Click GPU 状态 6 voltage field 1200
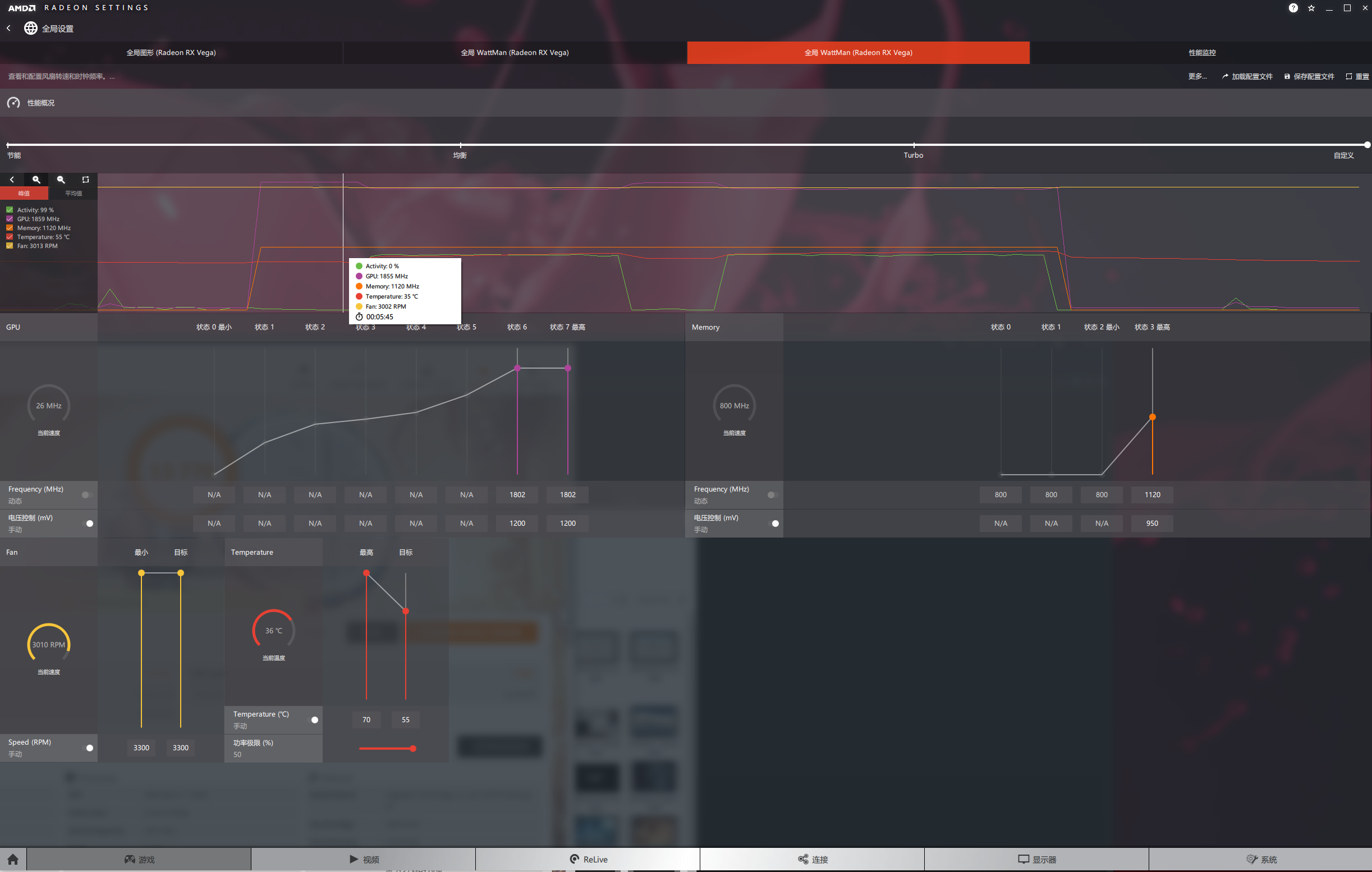1372x872 pixels. point(517,523)
